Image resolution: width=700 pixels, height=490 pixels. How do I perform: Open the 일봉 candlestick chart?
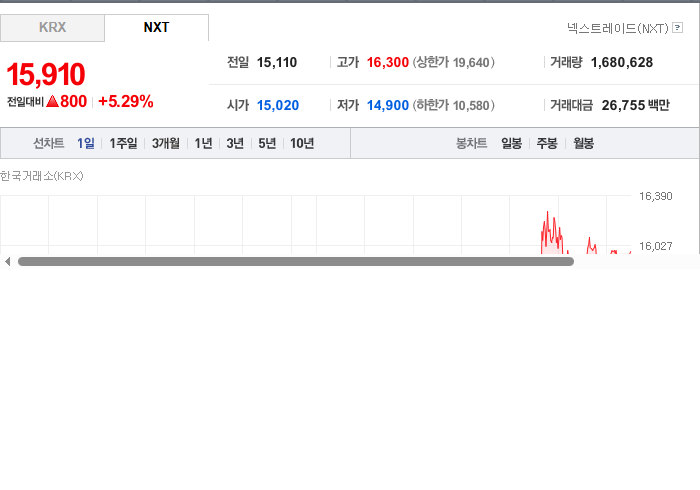(511, 143)
